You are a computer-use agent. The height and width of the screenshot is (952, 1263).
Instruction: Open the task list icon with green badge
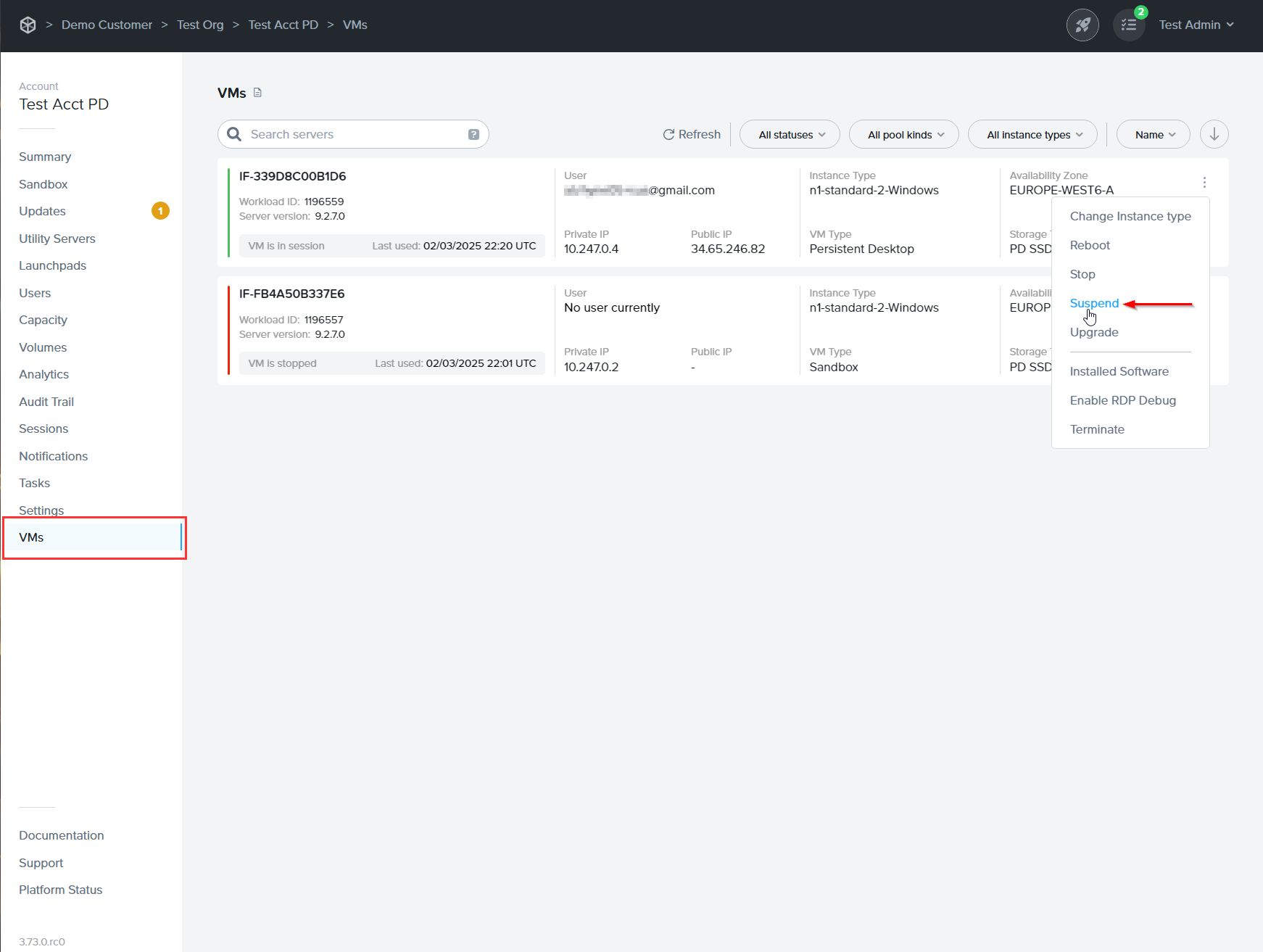tap(1128, 25)
